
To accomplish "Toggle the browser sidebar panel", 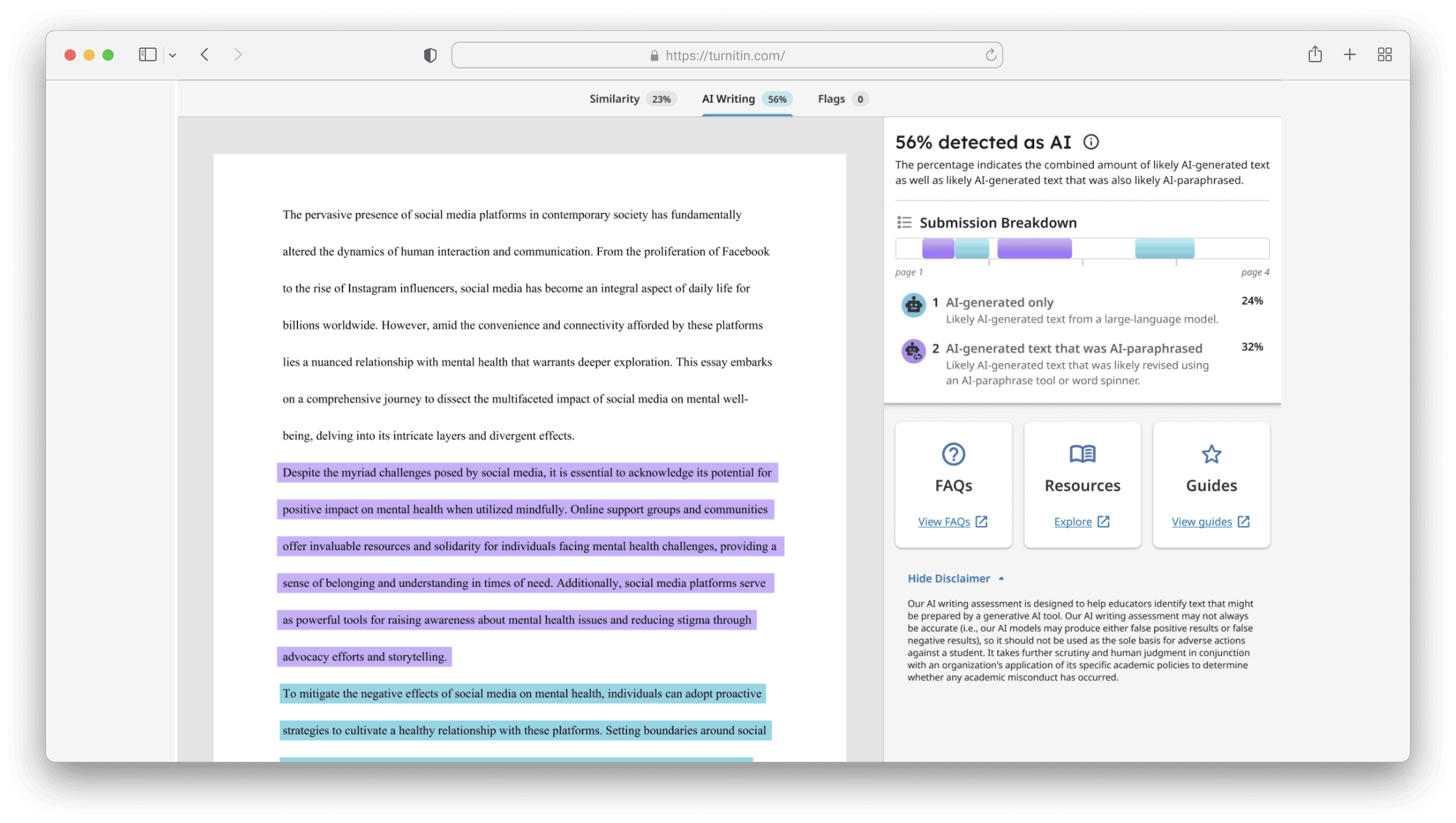I will click(147, 54).
